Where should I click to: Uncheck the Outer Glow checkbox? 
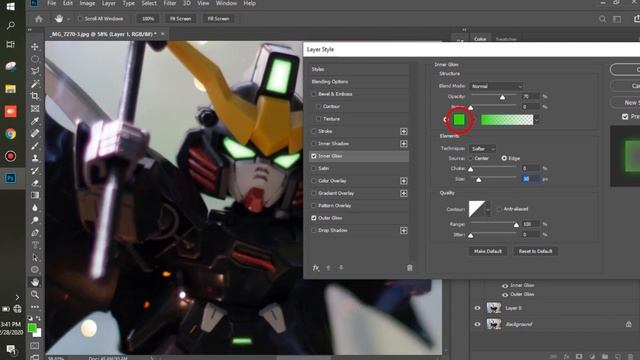pos(314,218)
